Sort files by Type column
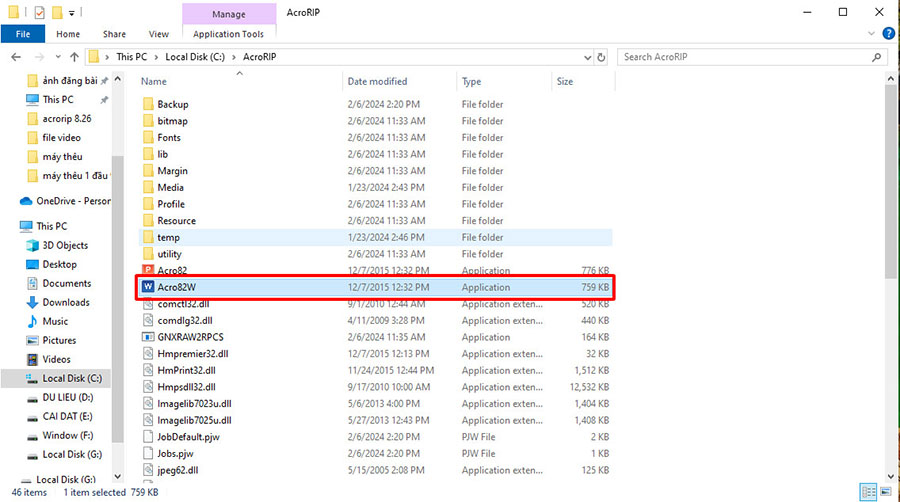Image resolution: width=900 pixels, height=502 pixels. (x=472, y=81)
